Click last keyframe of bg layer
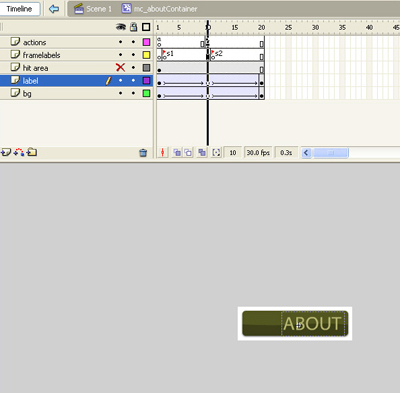This screenshot has height=393, width=400. [x=262, y=96]
